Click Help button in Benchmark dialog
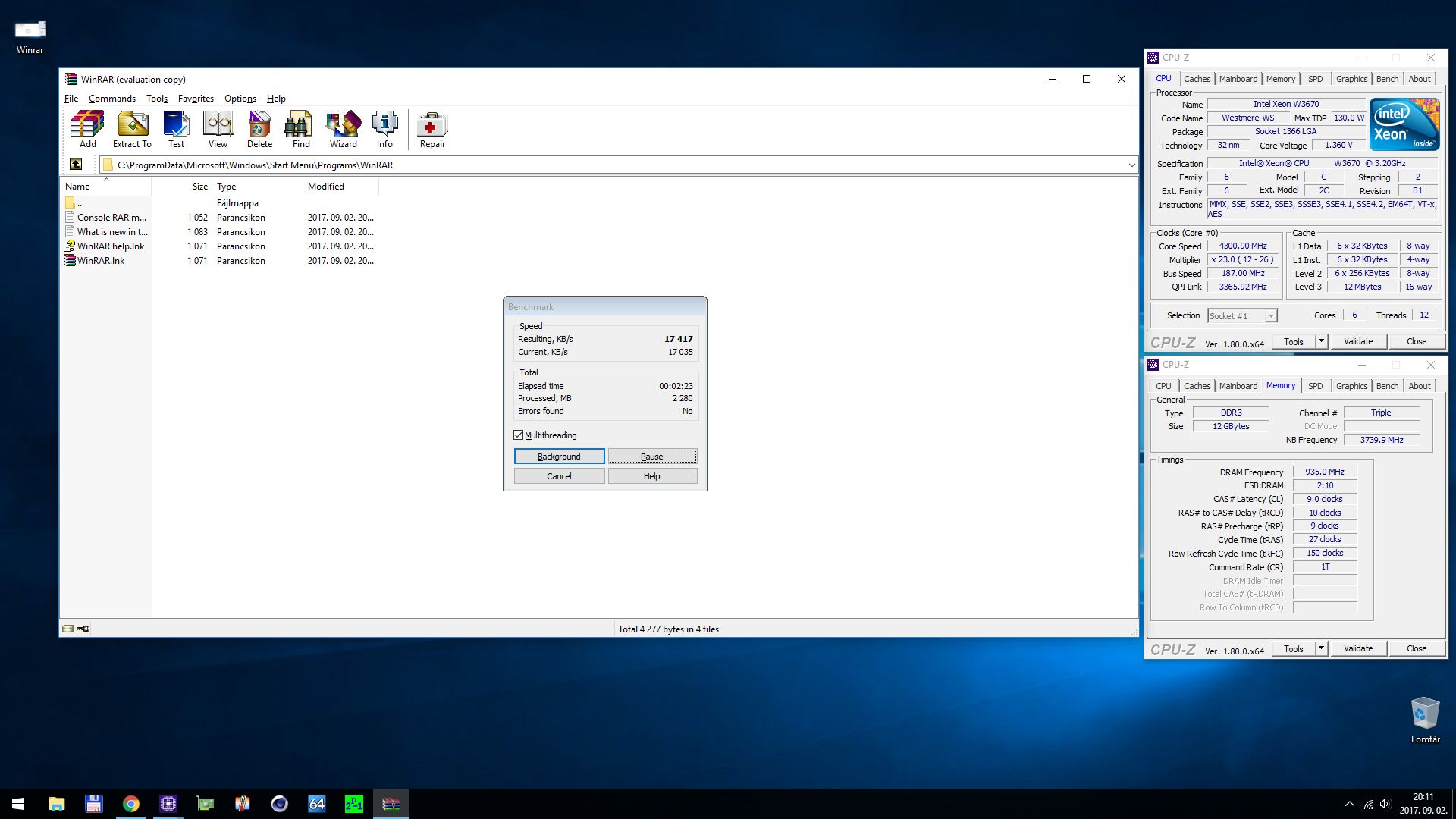Screen dimensions: 1456x819 tap(652, 476)
